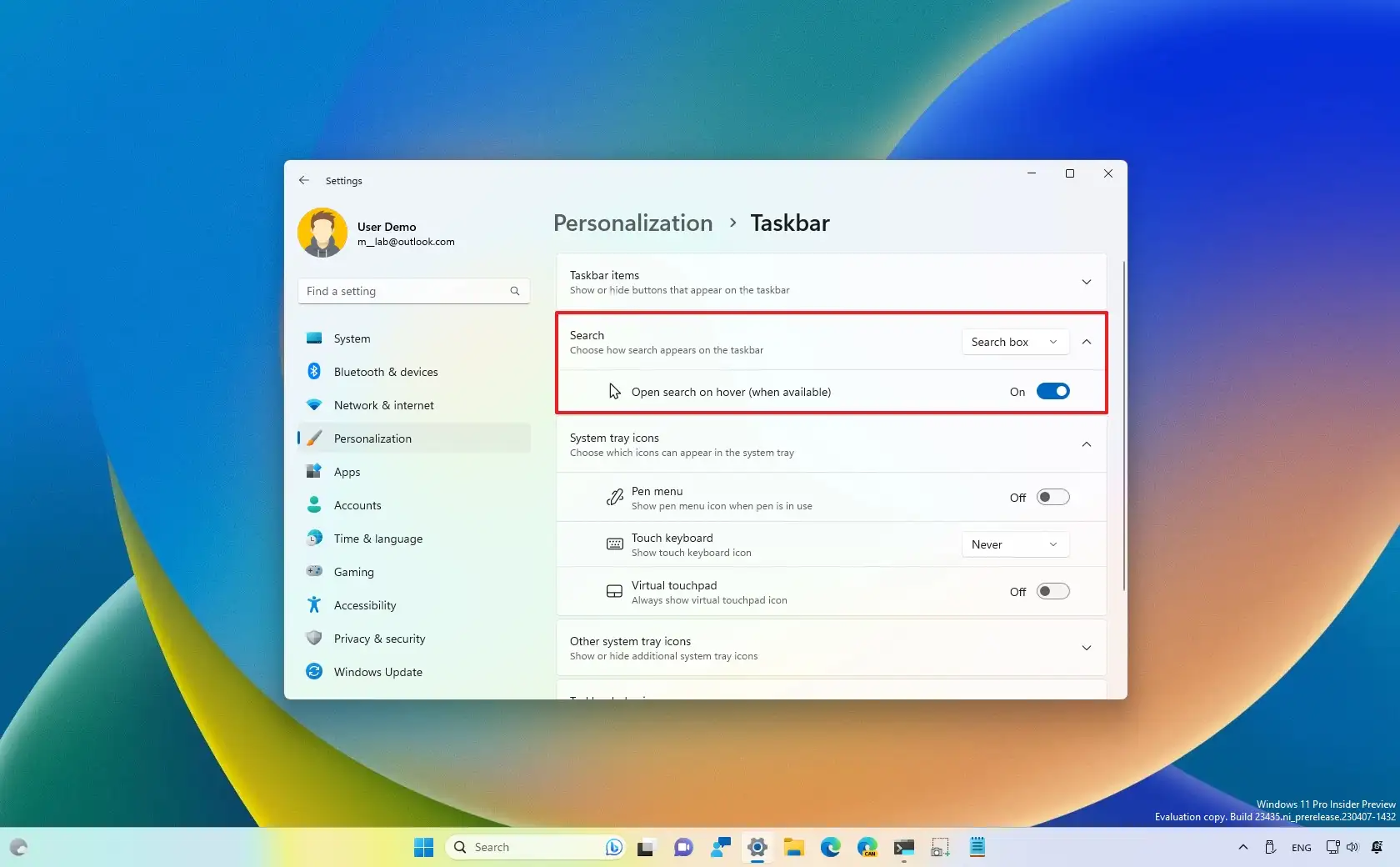Click the Touch keyboard icon in settings
The width and height of the screenshot is (1400, 867).
(614, 544)
